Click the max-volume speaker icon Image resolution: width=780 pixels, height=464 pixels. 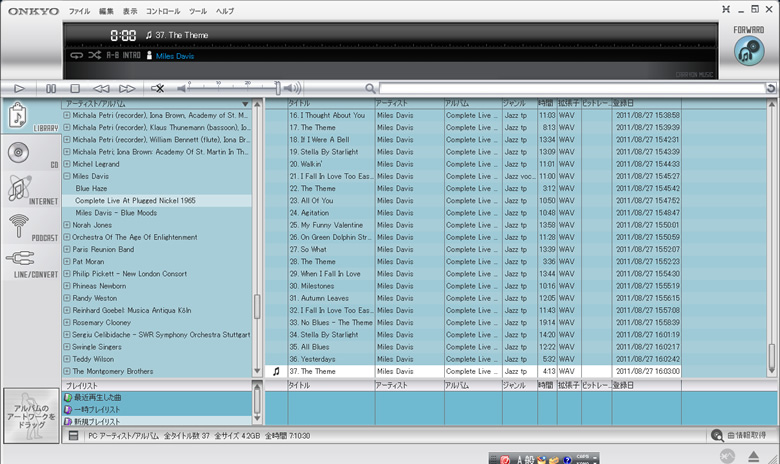click(x=293, y=89)
